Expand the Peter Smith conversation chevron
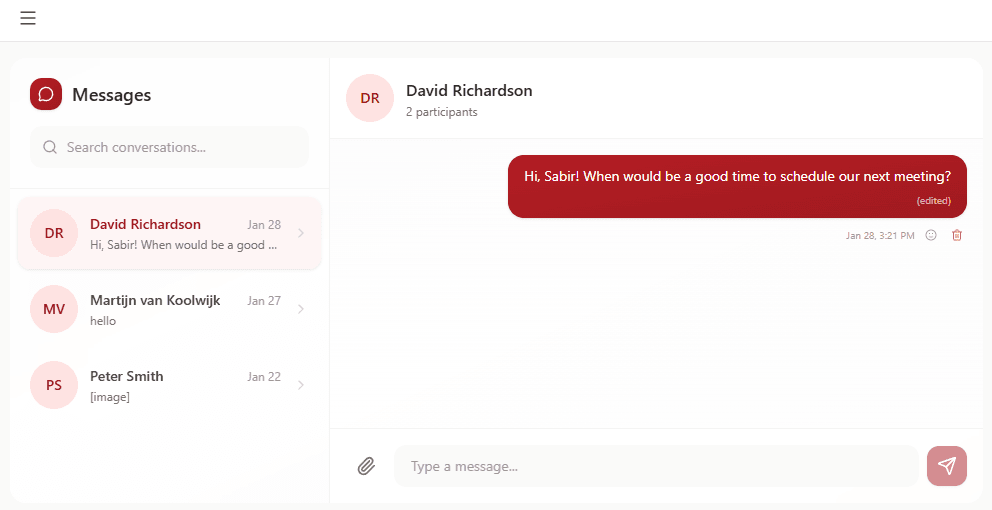992x510 pixels. click(301, 385)
